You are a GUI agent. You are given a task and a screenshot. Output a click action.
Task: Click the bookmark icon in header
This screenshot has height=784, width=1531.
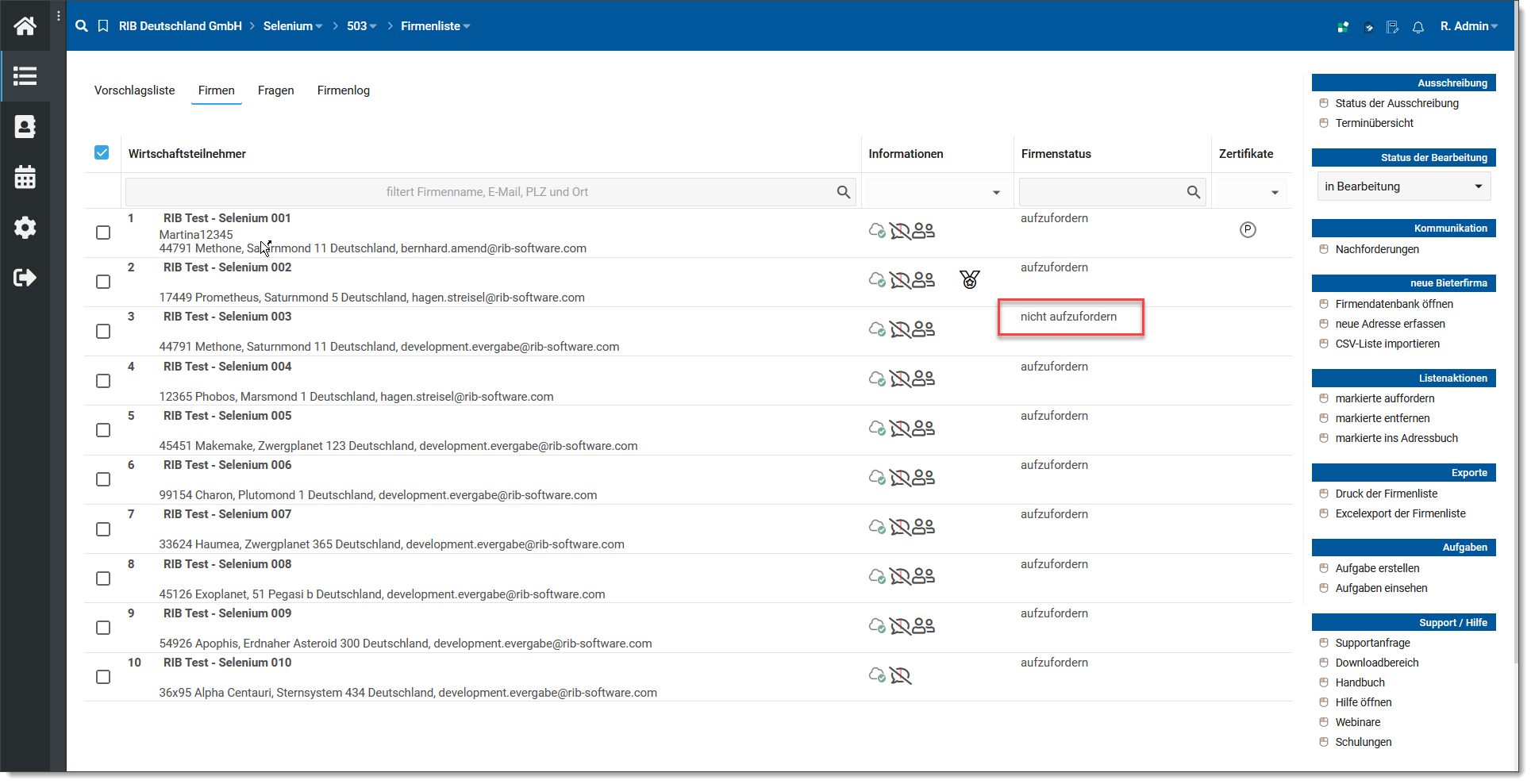point(103,26)
